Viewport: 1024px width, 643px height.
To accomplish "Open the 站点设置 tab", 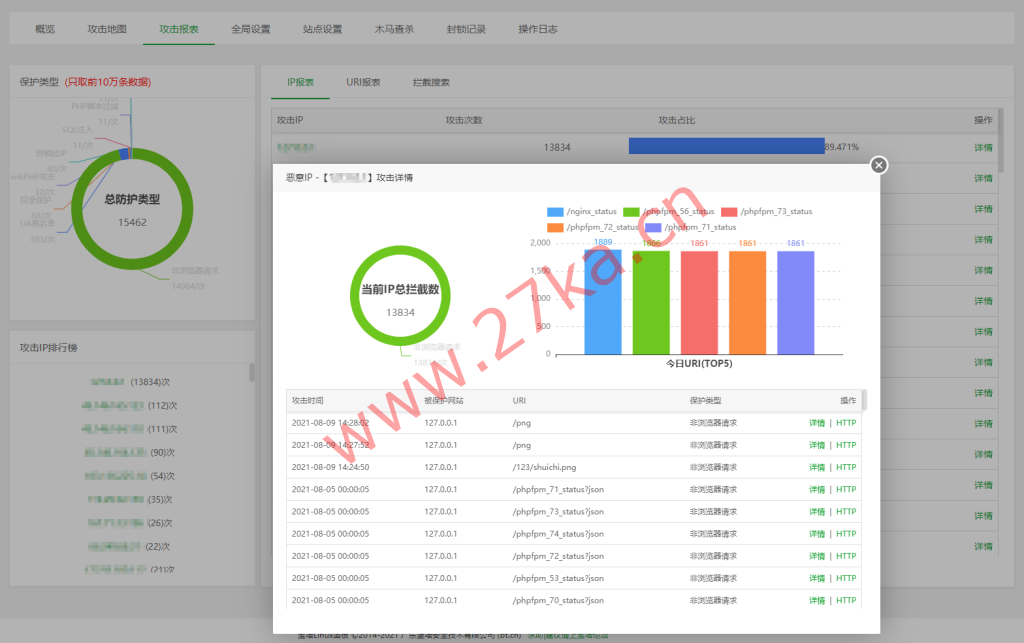I will [323, 29].
